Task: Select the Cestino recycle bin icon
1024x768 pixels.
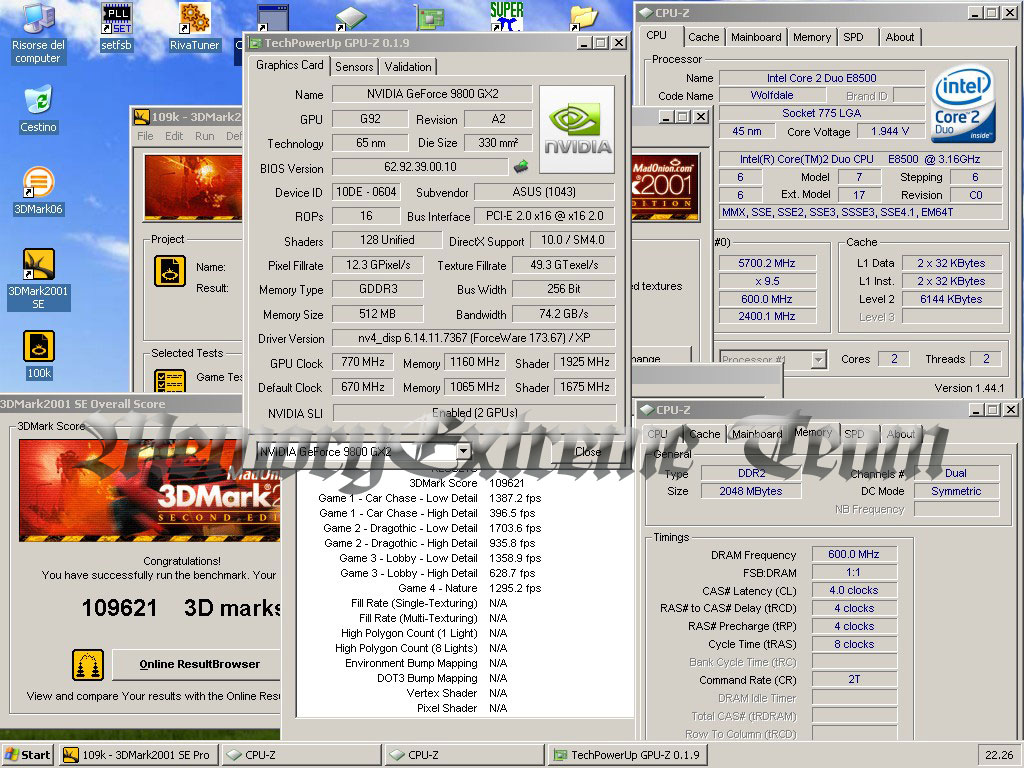Action: coord(38,109)
